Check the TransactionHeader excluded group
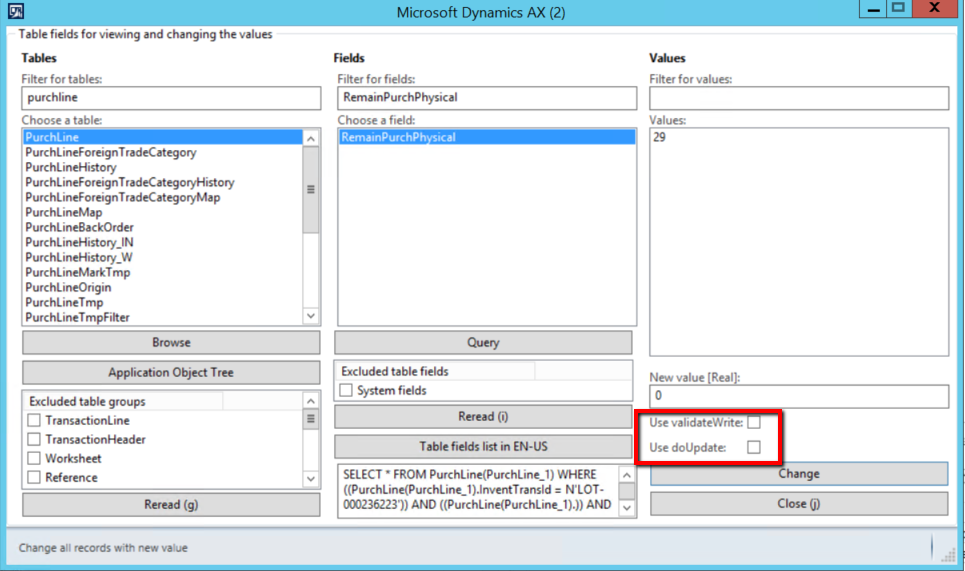The height and width of the screenshot is (571, 965). click(x=34, y=439)
